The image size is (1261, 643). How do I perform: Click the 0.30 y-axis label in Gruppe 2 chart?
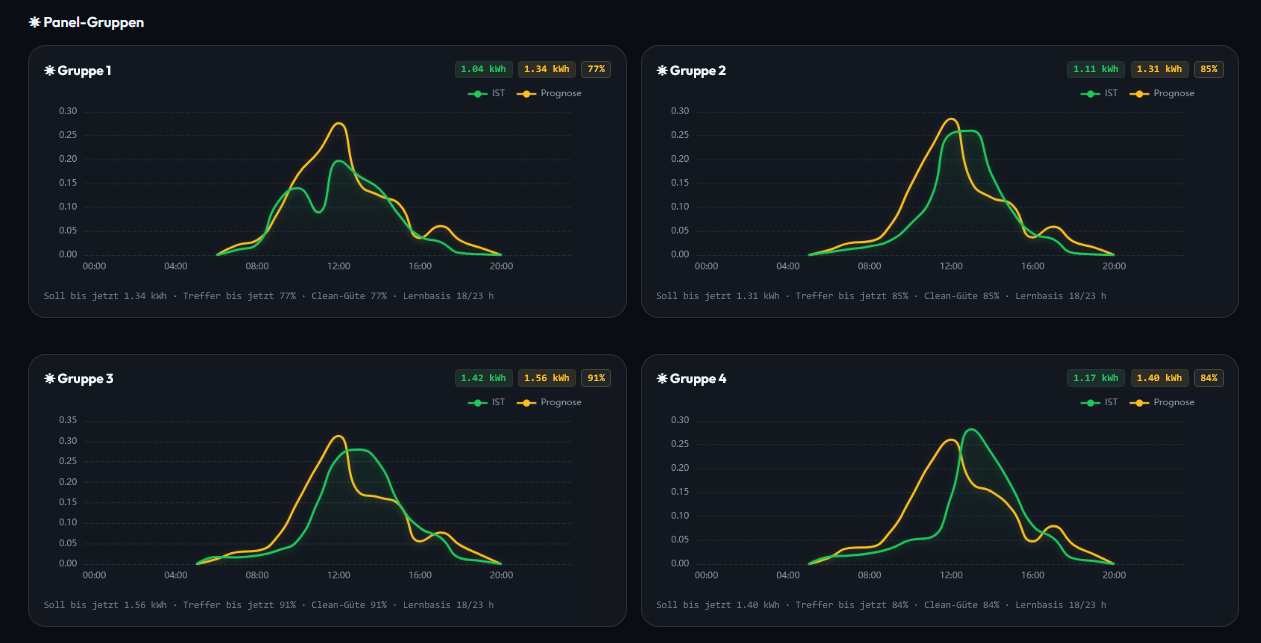click(x=680, y=111)
